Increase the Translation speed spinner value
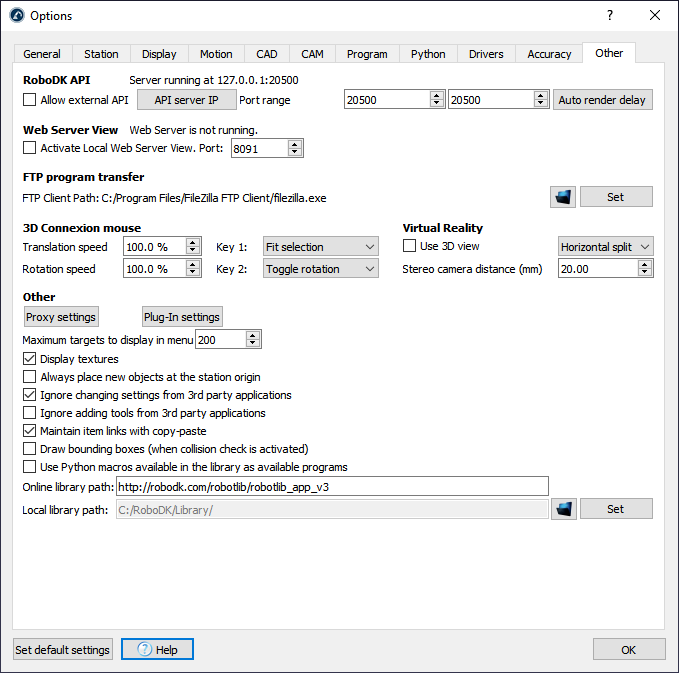This screenshot has width=679, height=673. [190, 242]
